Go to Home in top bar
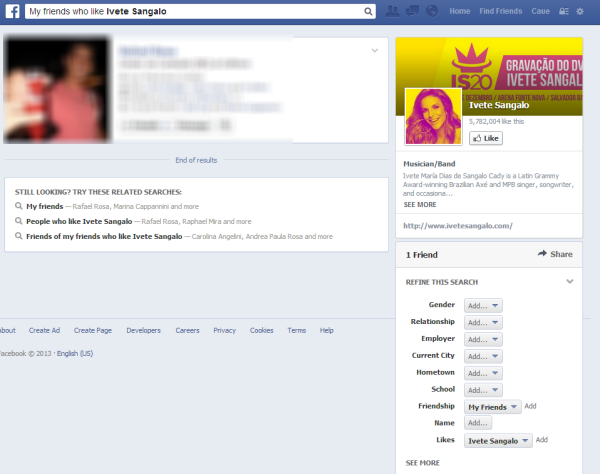 tap(460, 11)
